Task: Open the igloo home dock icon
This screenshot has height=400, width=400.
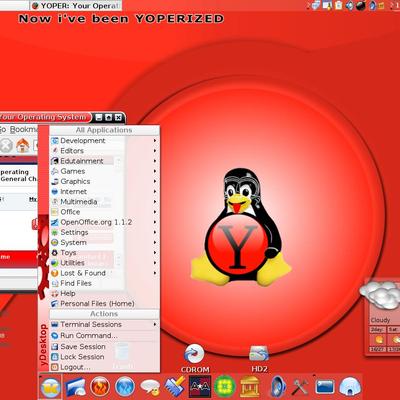Action: pos(350,387)
